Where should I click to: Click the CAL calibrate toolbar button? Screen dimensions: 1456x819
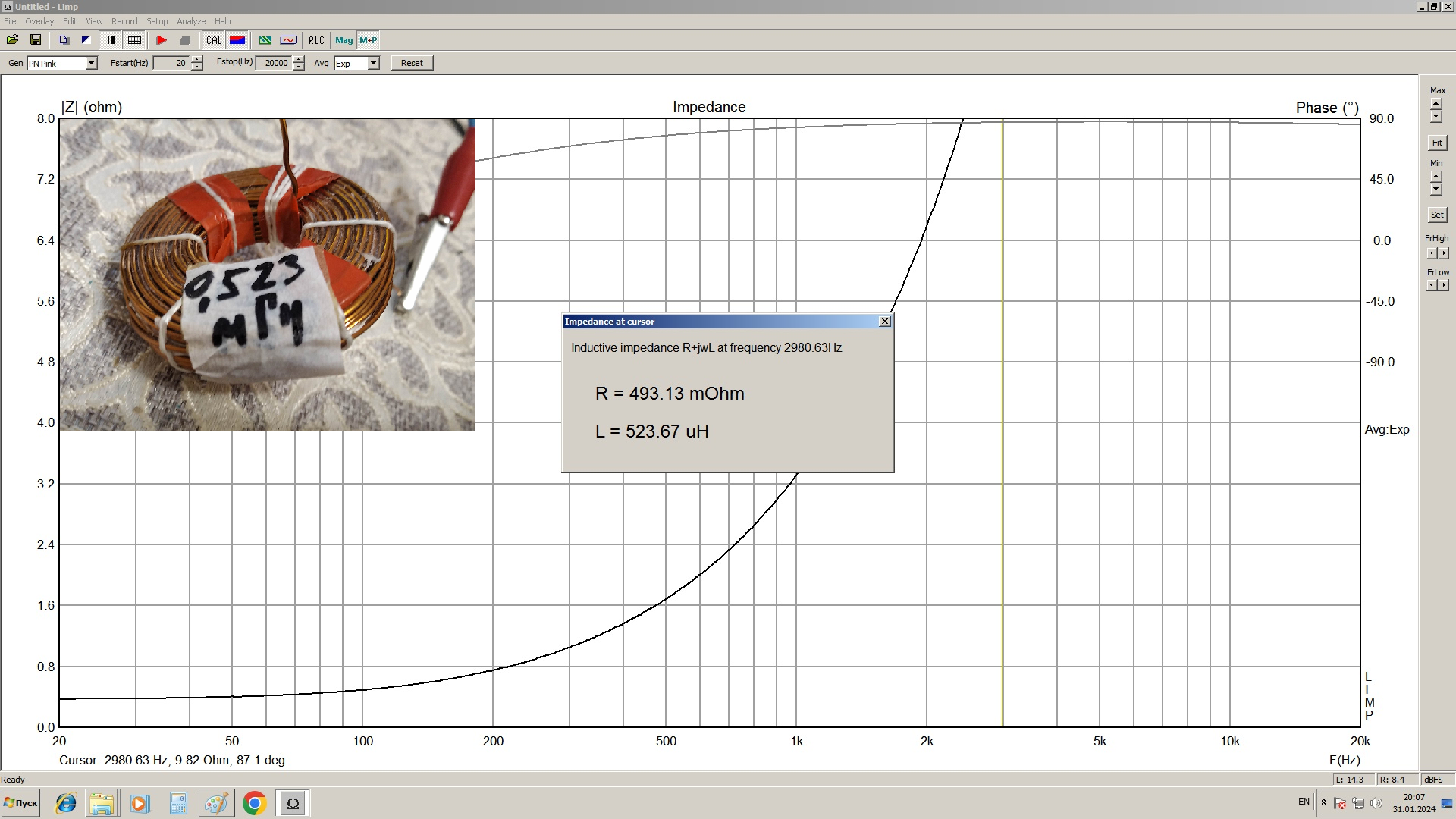(x=214, y=40)
